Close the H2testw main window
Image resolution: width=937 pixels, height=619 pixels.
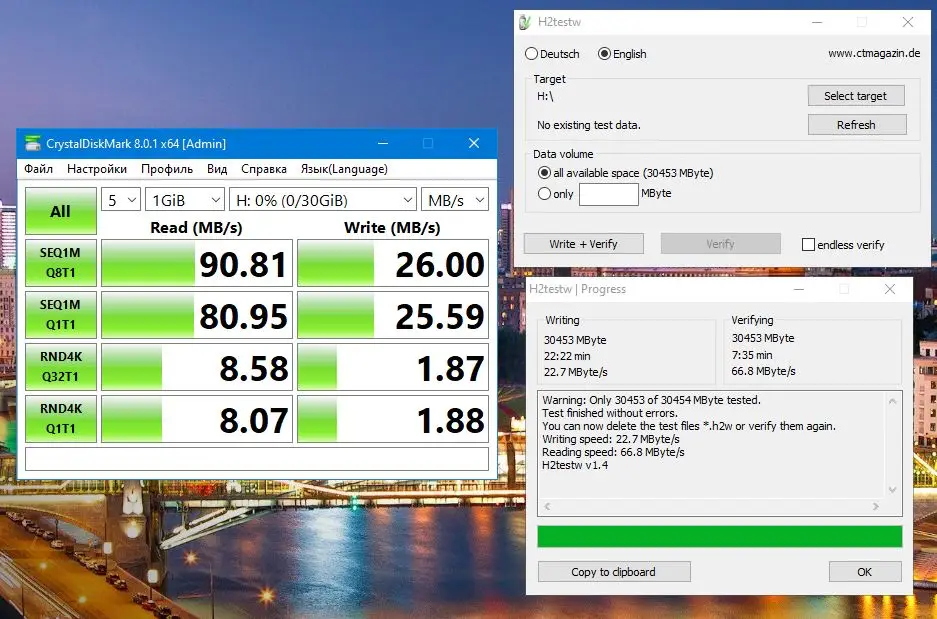[x=908, y=22]
